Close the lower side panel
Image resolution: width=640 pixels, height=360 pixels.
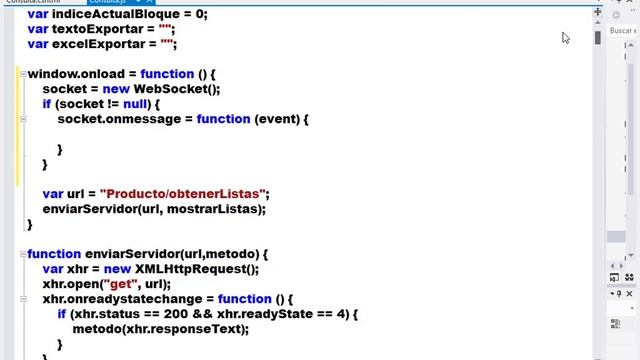(x=629, y=293)
